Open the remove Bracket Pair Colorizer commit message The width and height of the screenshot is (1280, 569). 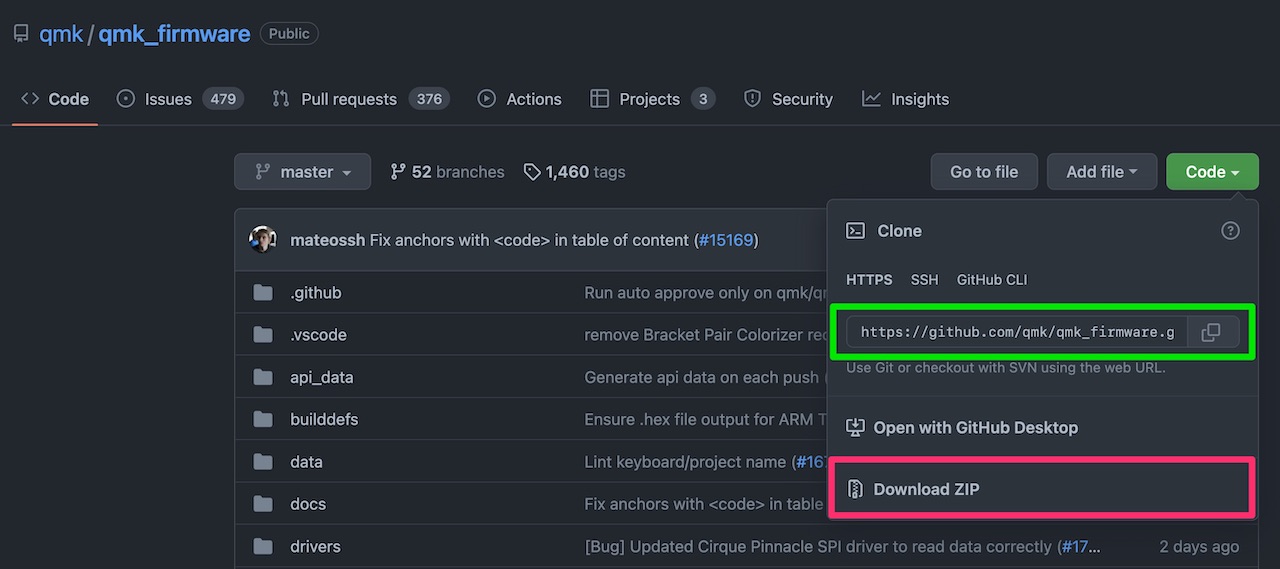[x=705, y=335]
